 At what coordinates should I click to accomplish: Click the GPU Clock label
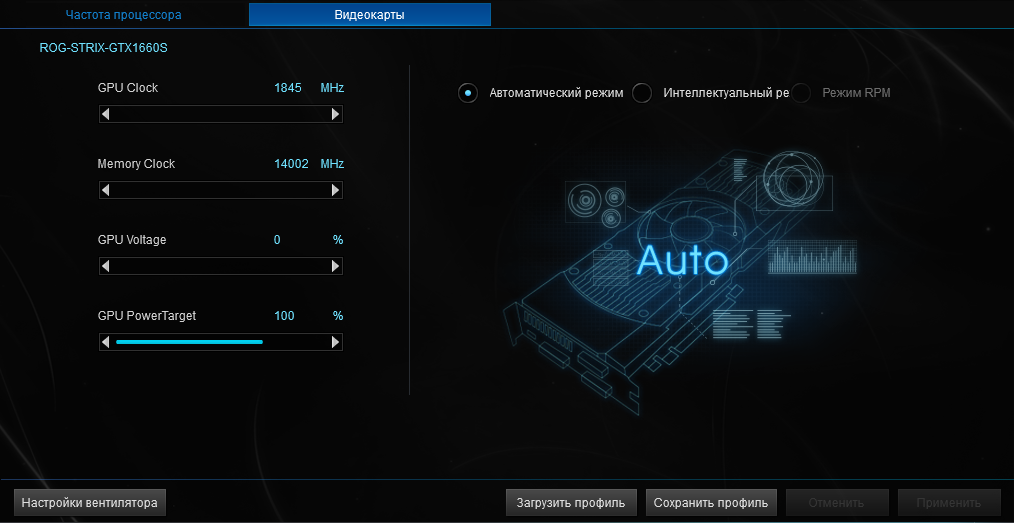click(127, 88)
